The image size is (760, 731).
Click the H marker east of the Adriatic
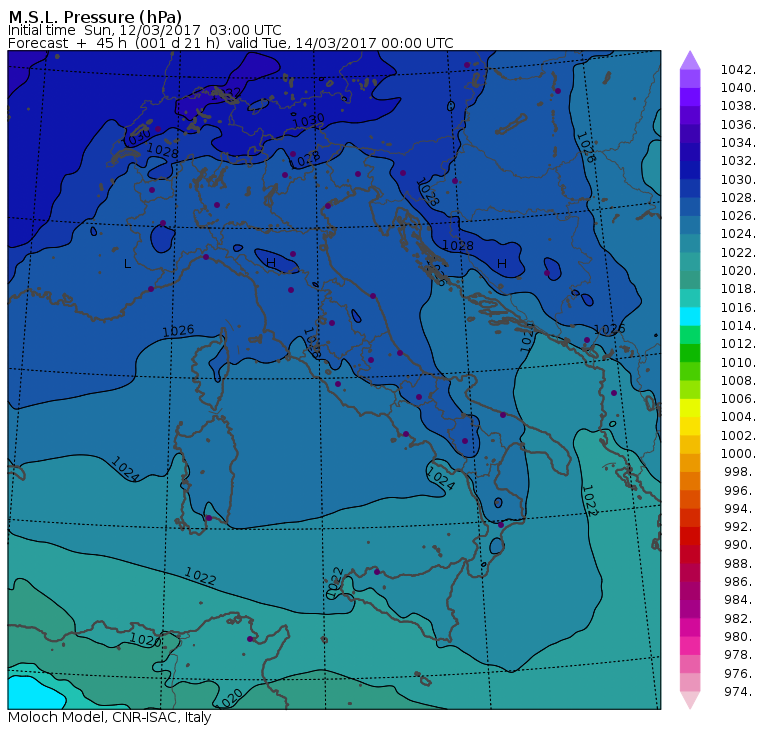pyautogui.click(x=502, y=264)
